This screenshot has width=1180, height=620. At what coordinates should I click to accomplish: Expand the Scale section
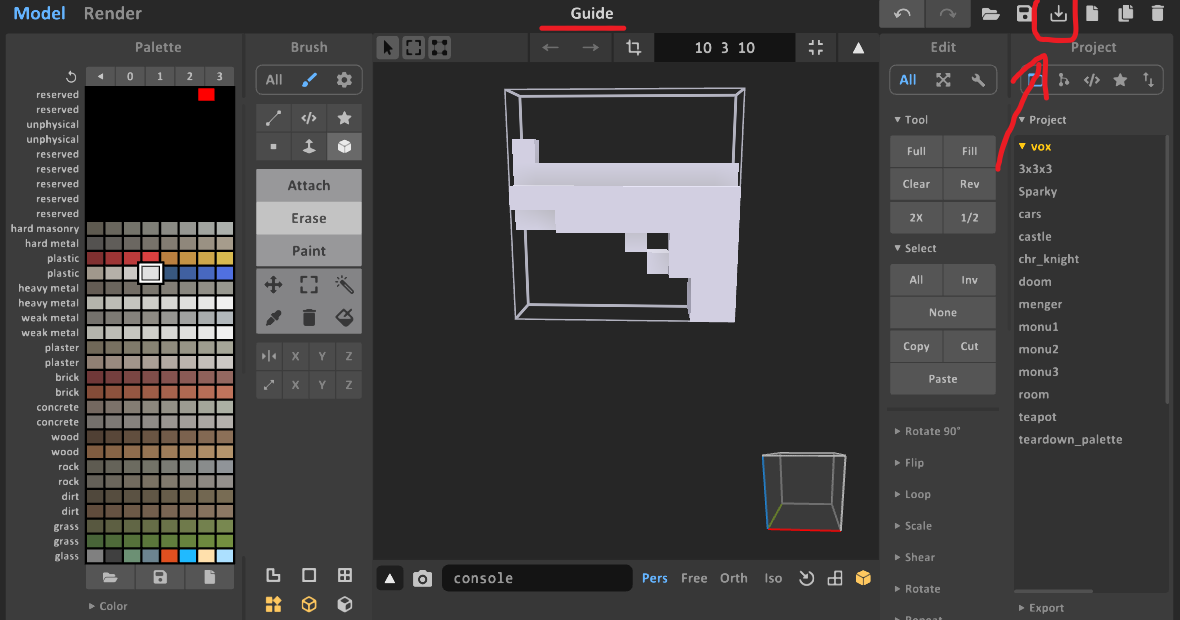[x=913, y=526]
